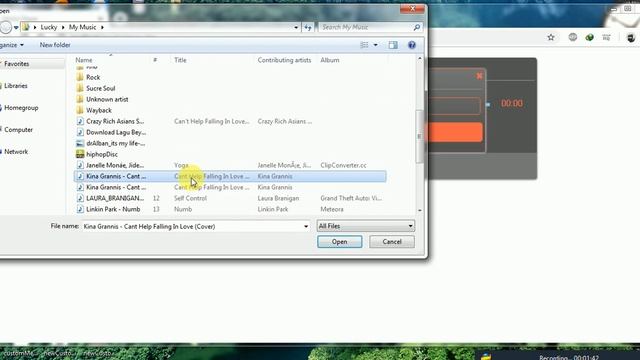
Task: Click the ClipConverter.cc album cell
Action: pyautogui.click(x=343, y=165)
